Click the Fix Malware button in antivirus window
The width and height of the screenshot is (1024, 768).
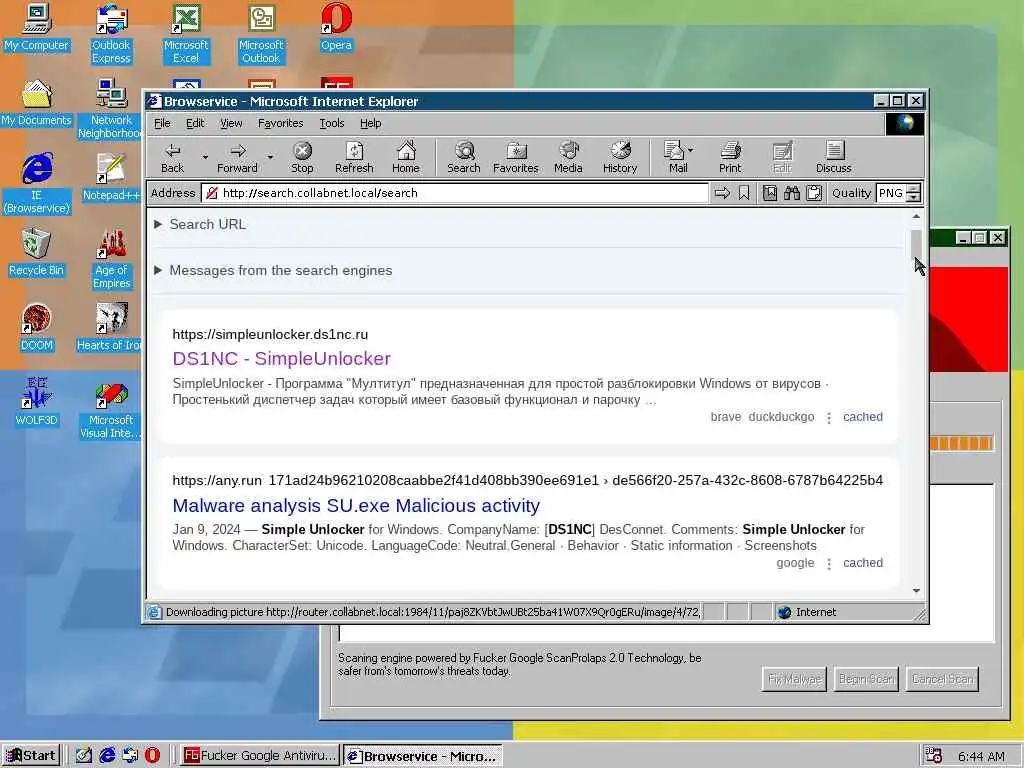point(794,679)
